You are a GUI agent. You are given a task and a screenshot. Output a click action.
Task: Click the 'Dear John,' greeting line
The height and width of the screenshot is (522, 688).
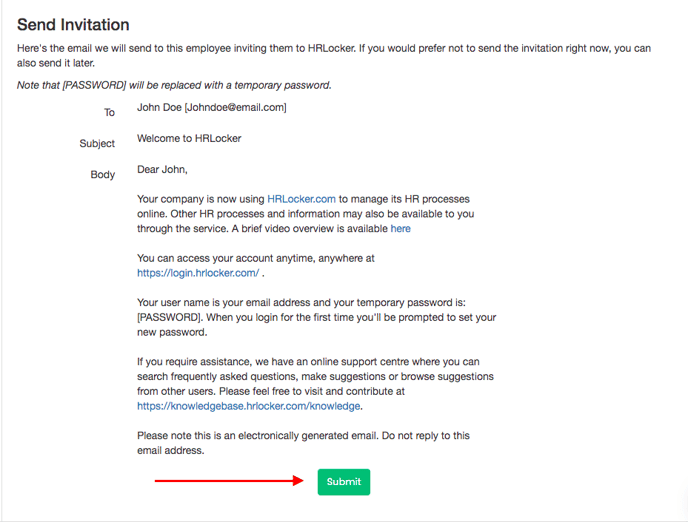pyautogui.click(x=162, y=169)
